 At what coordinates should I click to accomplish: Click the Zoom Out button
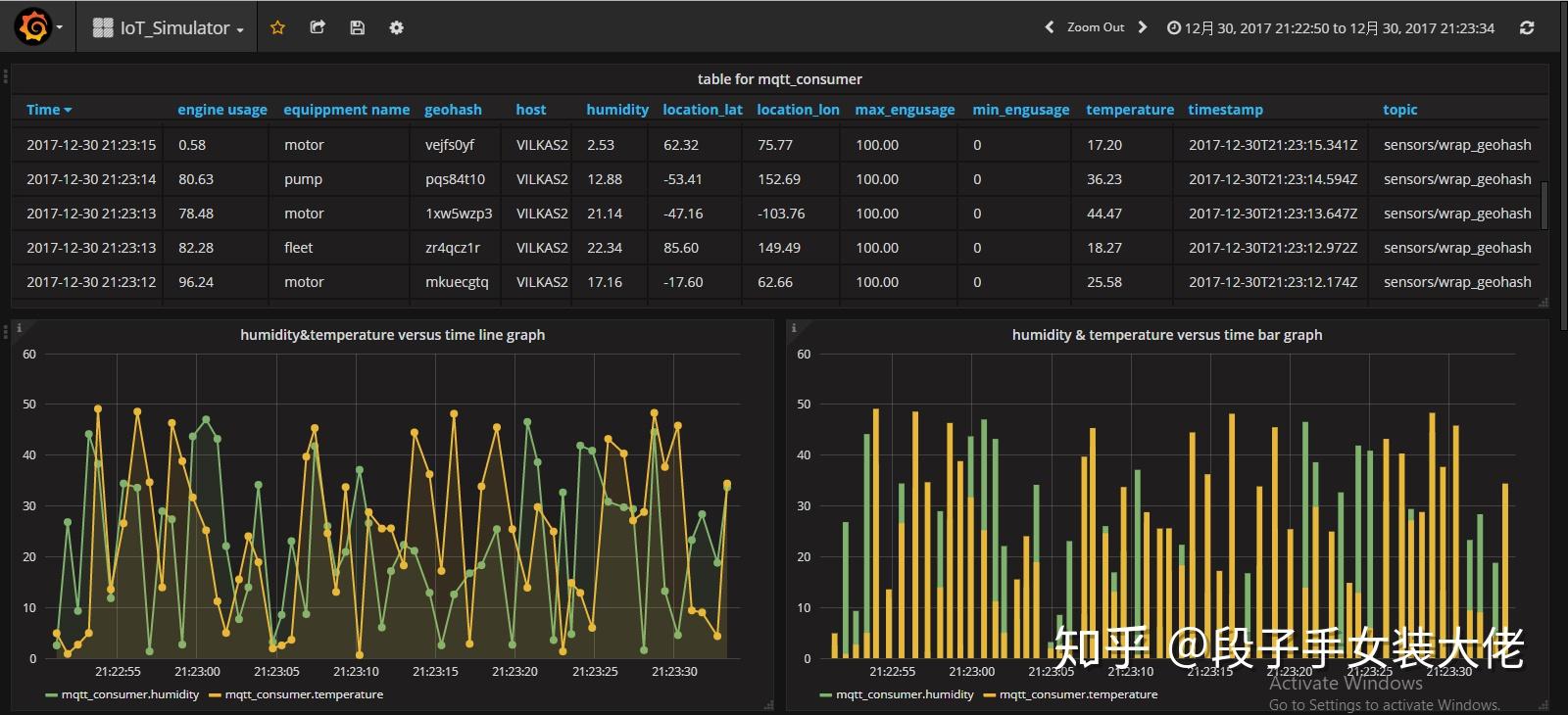click(x=1095, y=27)
